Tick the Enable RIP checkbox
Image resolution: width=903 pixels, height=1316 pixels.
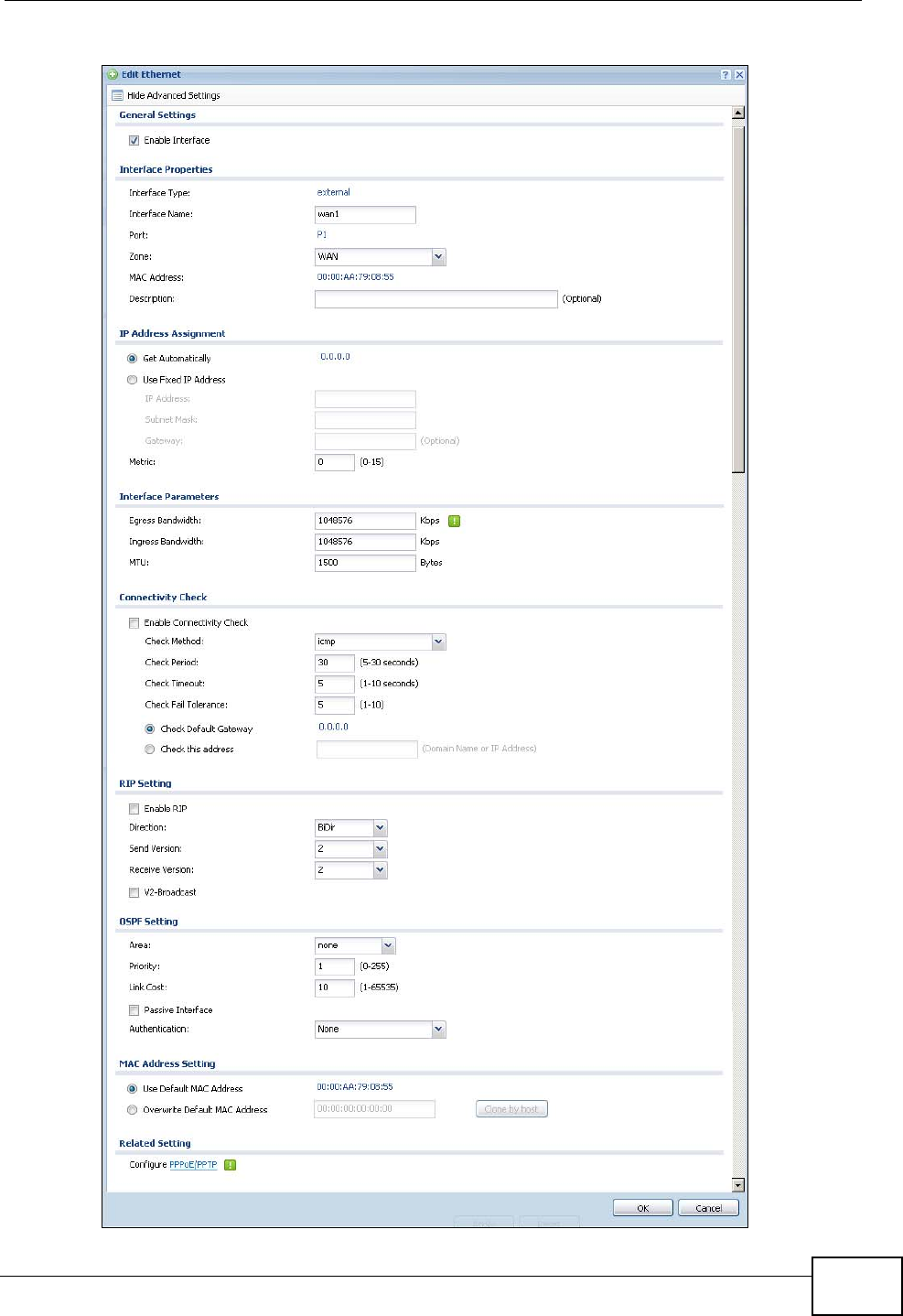pyautogui.click(x=134, y=809)
